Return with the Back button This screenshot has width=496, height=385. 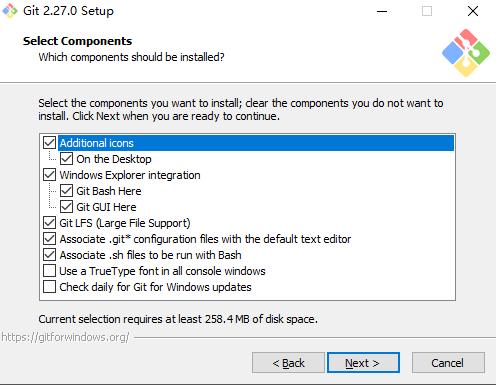pos(288,362)
